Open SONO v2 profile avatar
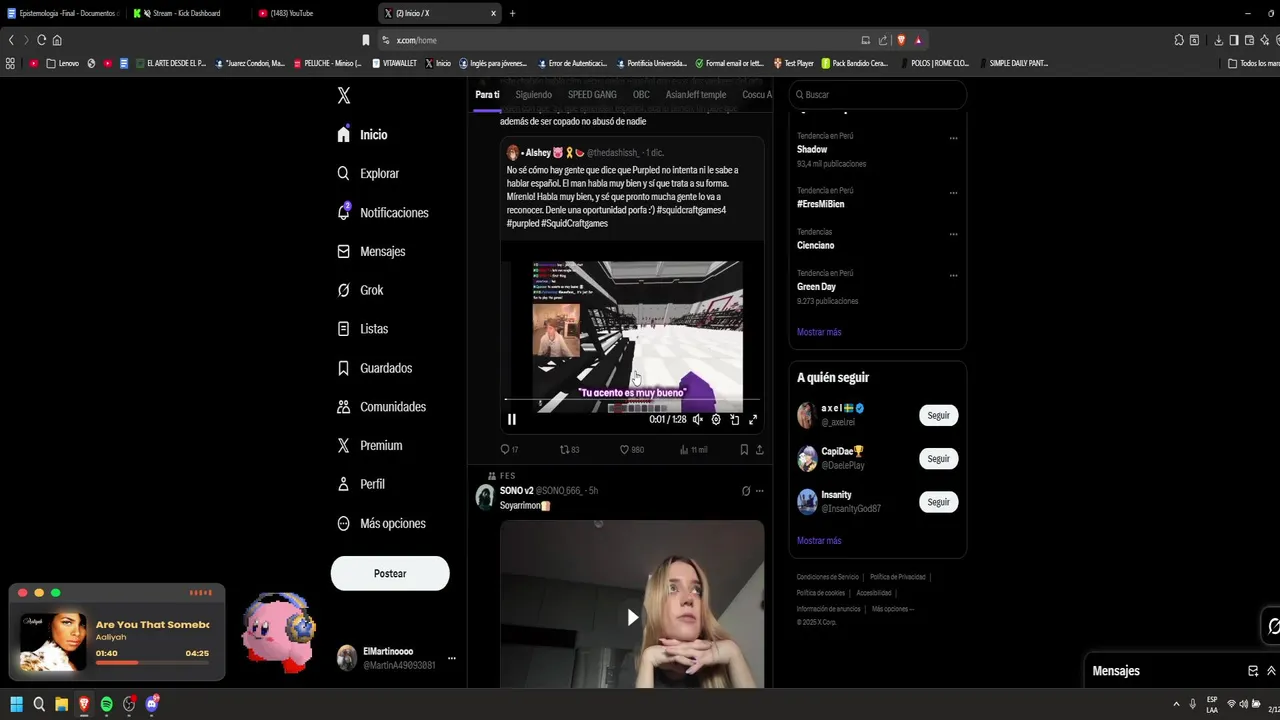Screen dimensions: 1280x720 click(x=485, y=497)
